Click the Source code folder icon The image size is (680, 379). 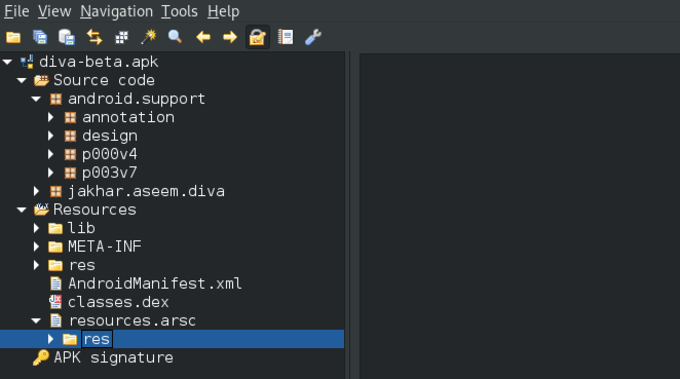[x=41, y=80]
